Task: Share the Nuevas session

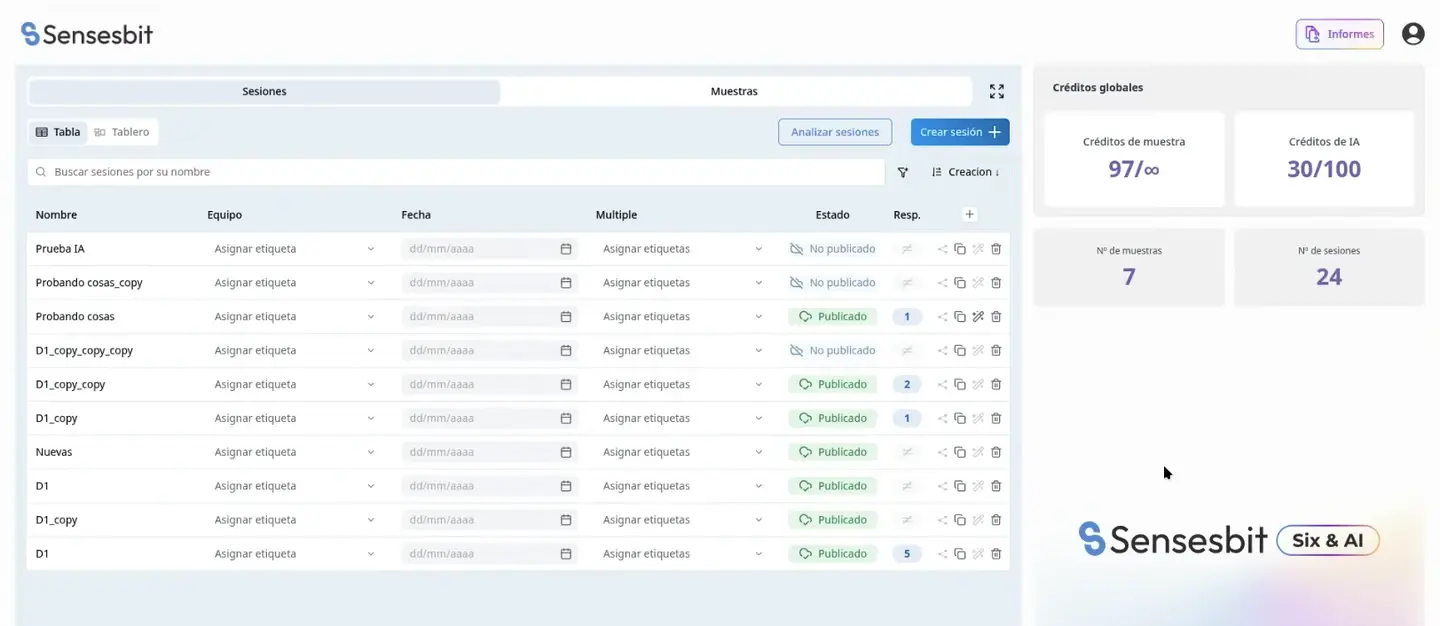Action: pyautogui.click(x=942, y=452)
